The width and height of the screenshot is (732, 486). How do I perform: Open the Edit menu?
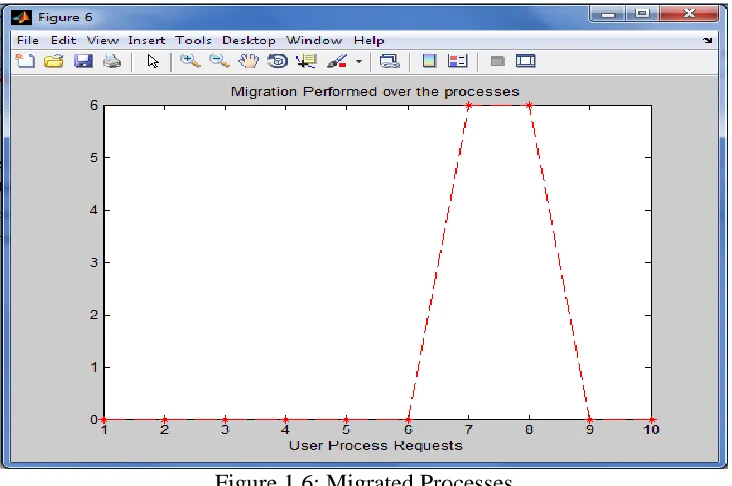(x=63, y=40)
